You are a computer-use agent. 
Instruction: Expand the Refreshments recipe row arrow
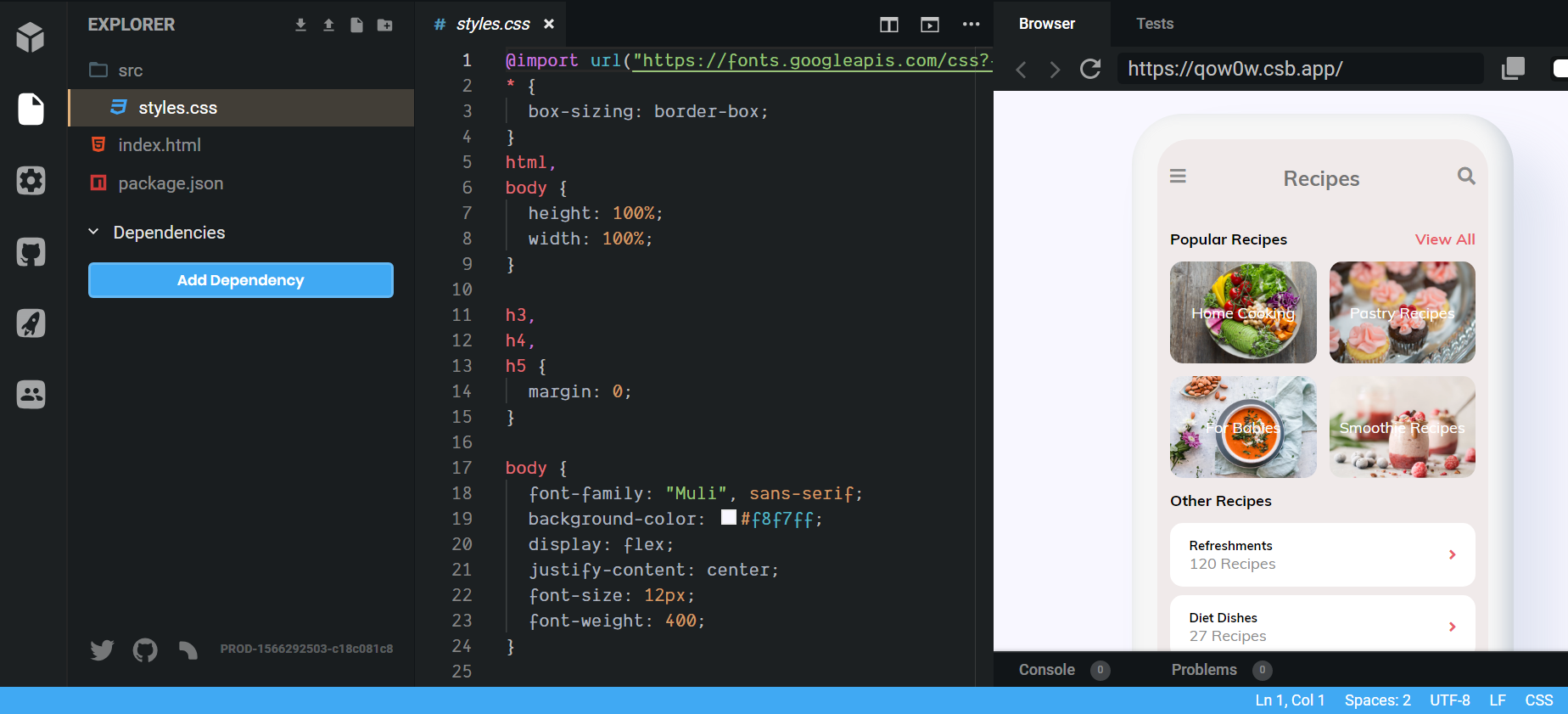click(1452, 554)
